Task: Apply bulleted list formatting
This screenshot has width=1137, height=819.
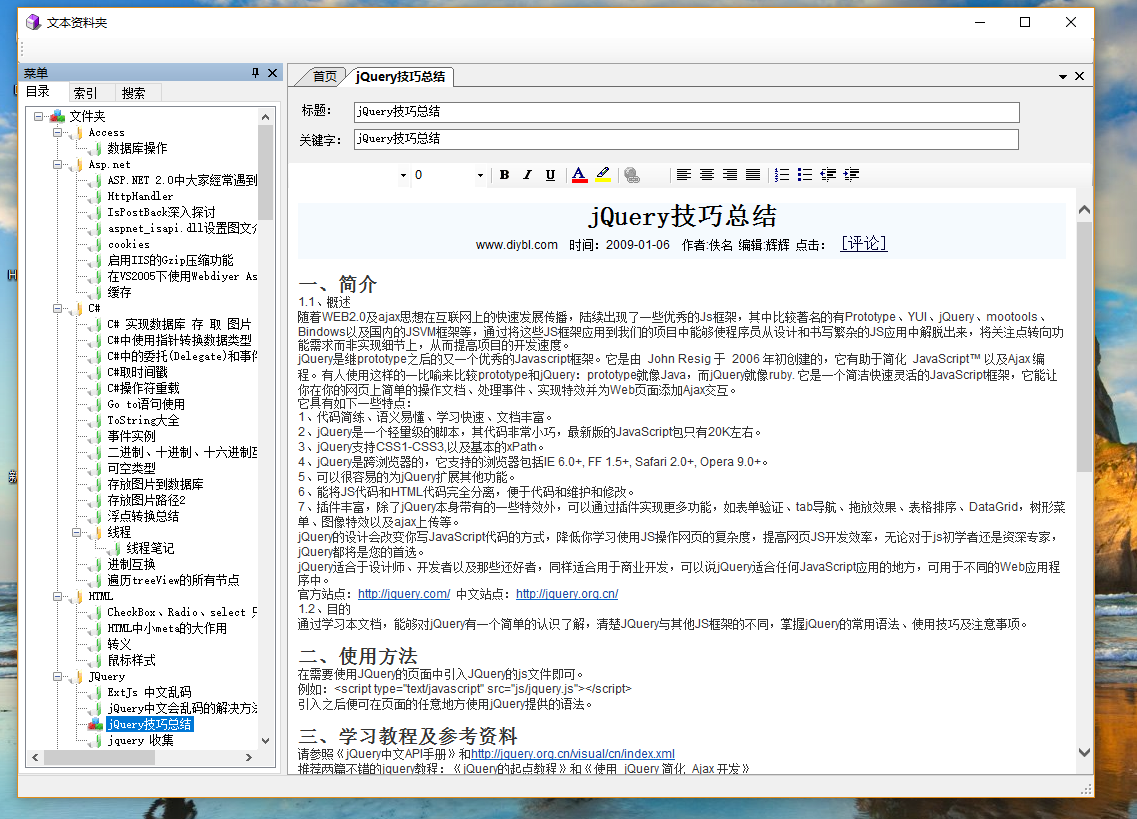Action: click(x=804, y=175)
